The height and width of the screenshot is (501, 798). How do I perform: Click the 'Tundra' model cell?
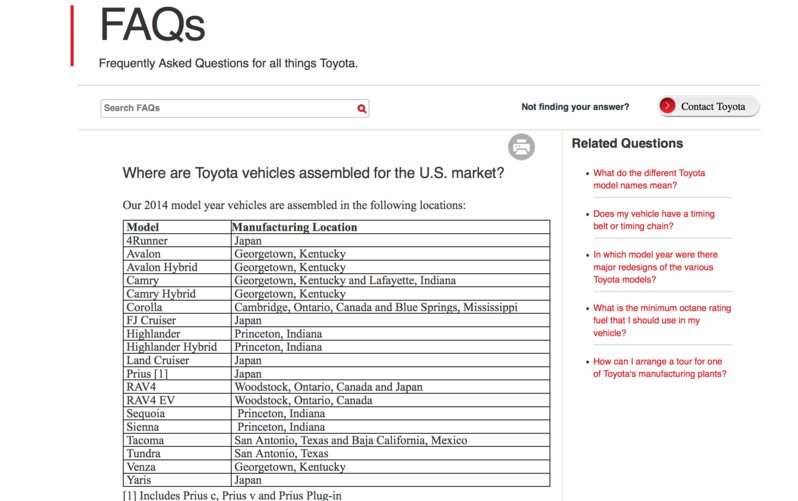[x=177, y=453]
